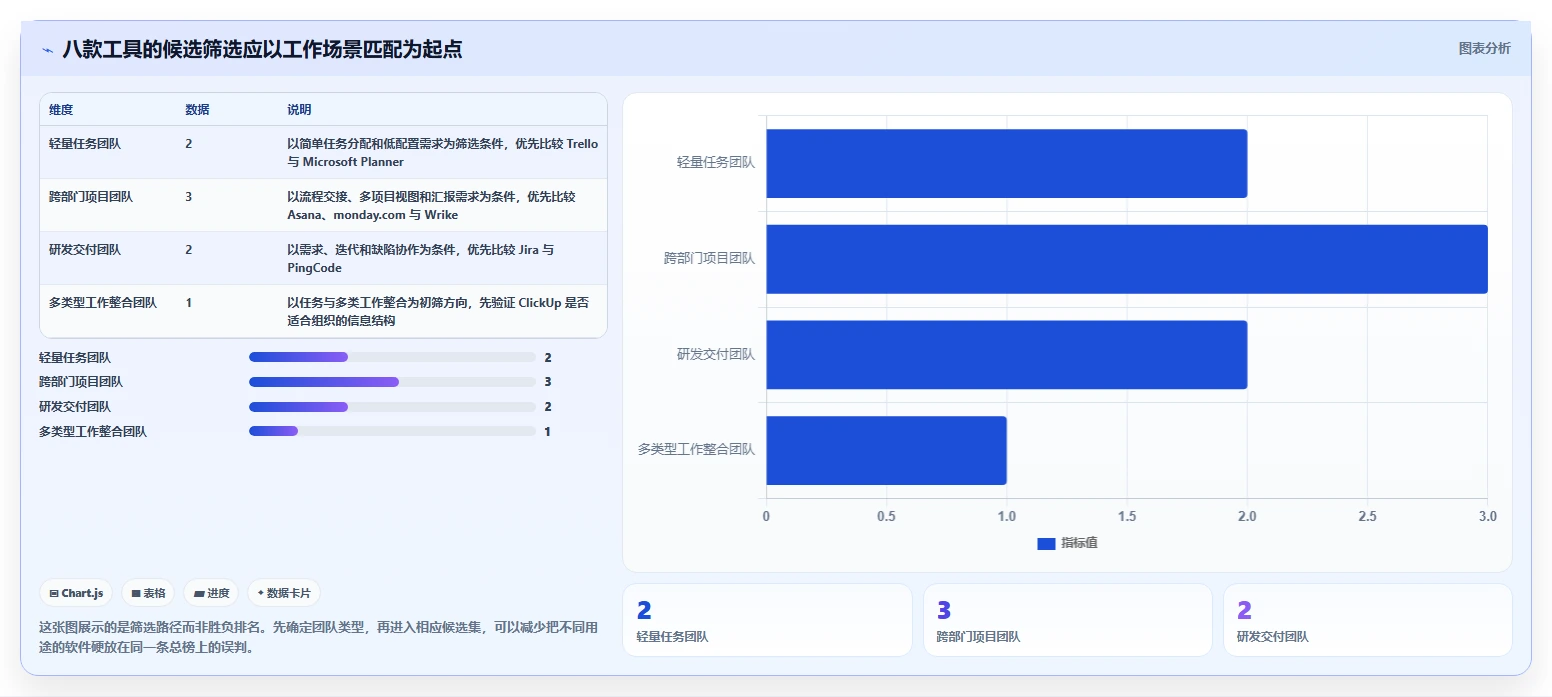Click the 多类型工作整合团队 chart bar
Image resolution: width=1552 pixels, height=697 pixels.
(886, 451)
